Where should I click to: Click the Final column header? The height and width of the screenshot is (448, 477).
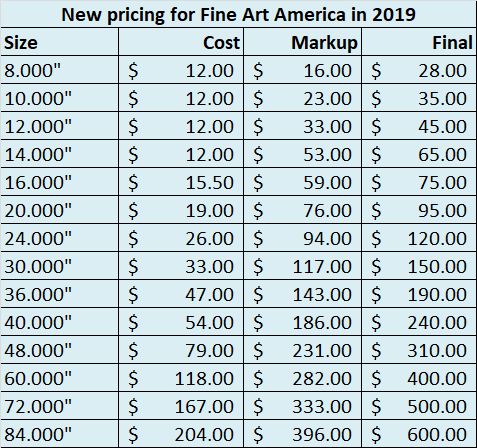point(419,42)
